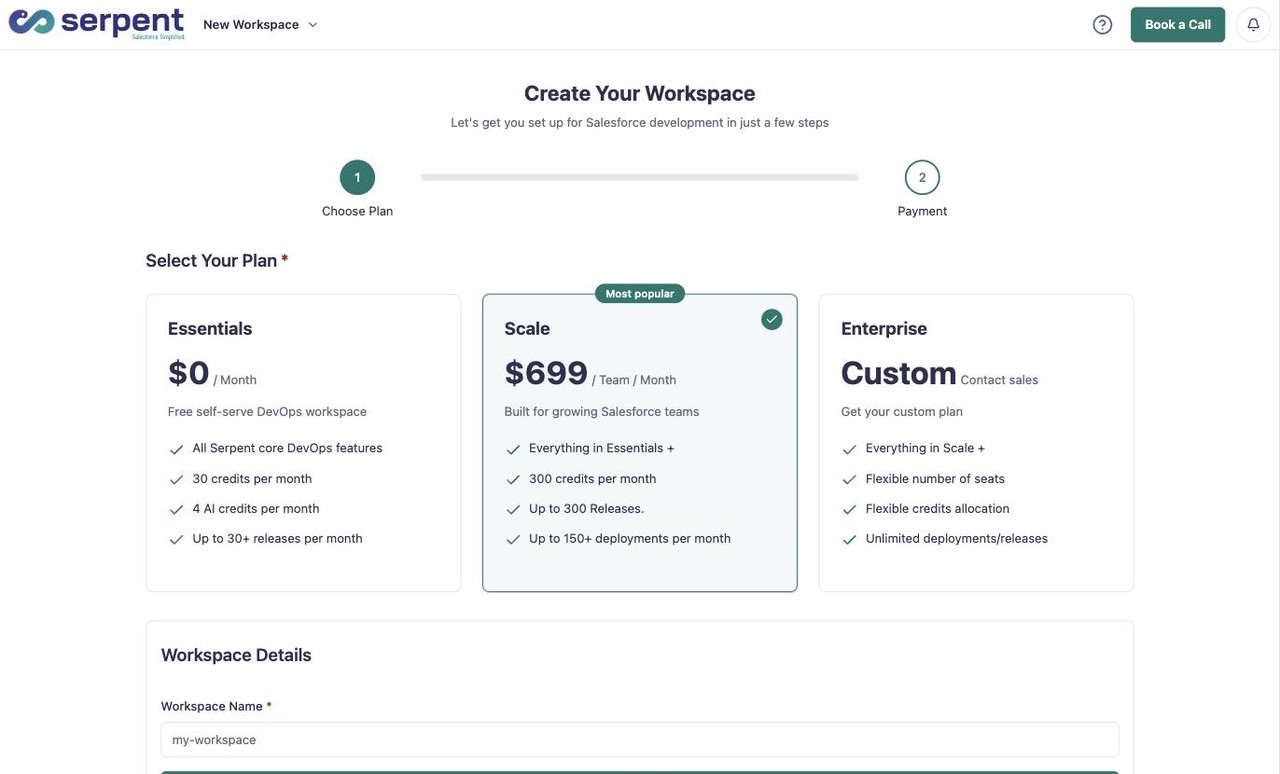Click the Create Your Workspace heading

pos(640,93)
